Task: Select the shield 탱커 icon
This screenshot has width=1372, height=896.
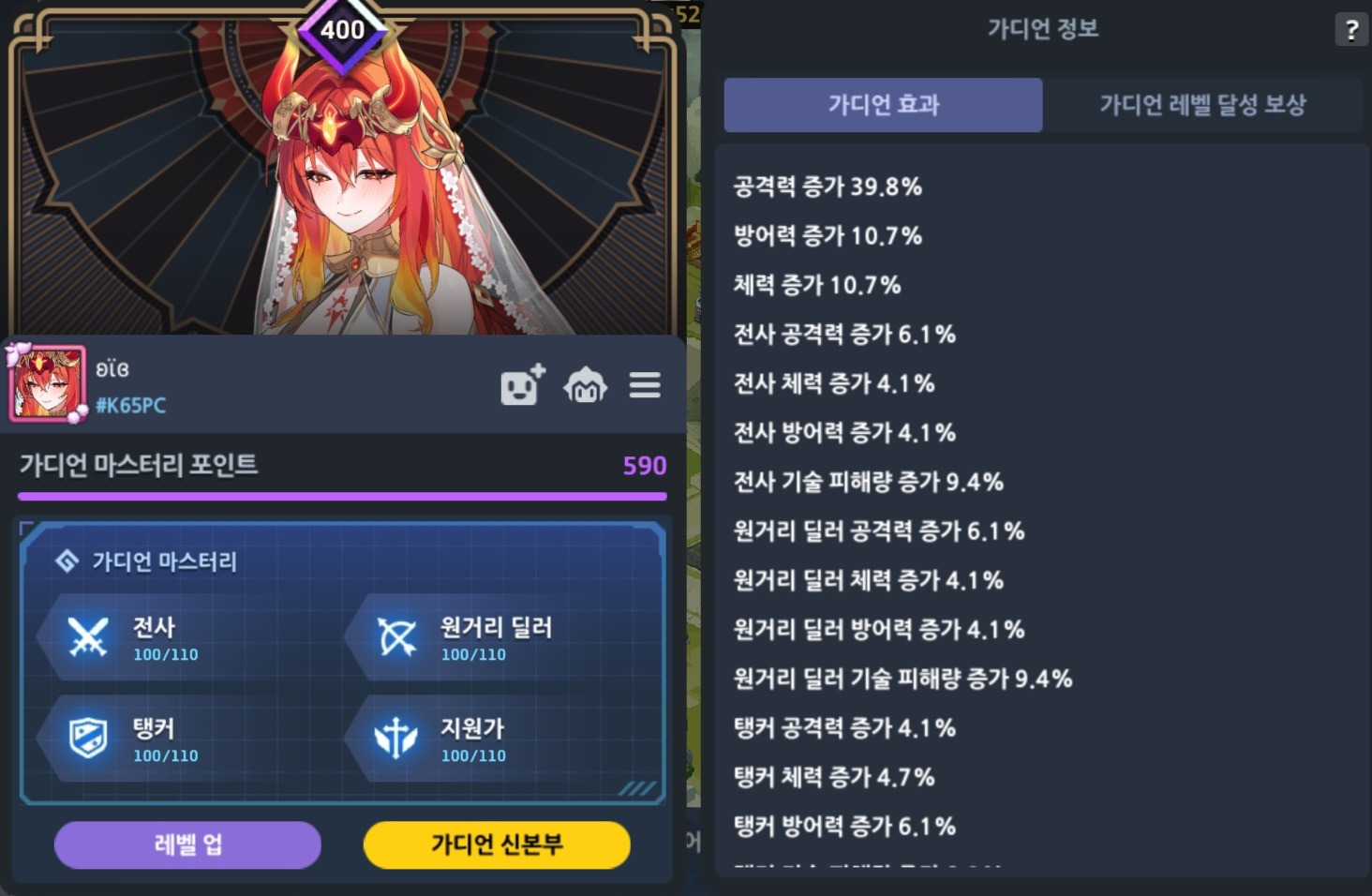Action: click(88, 739)
